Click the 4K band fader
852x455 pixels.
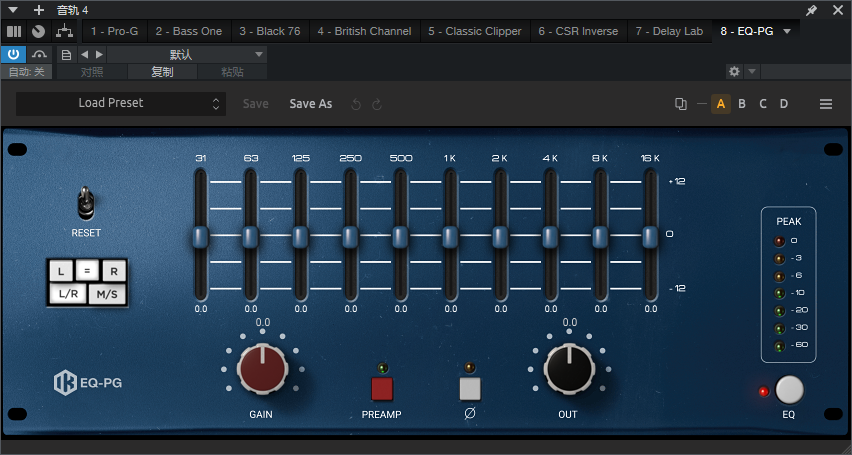click(x=550, y=237)
